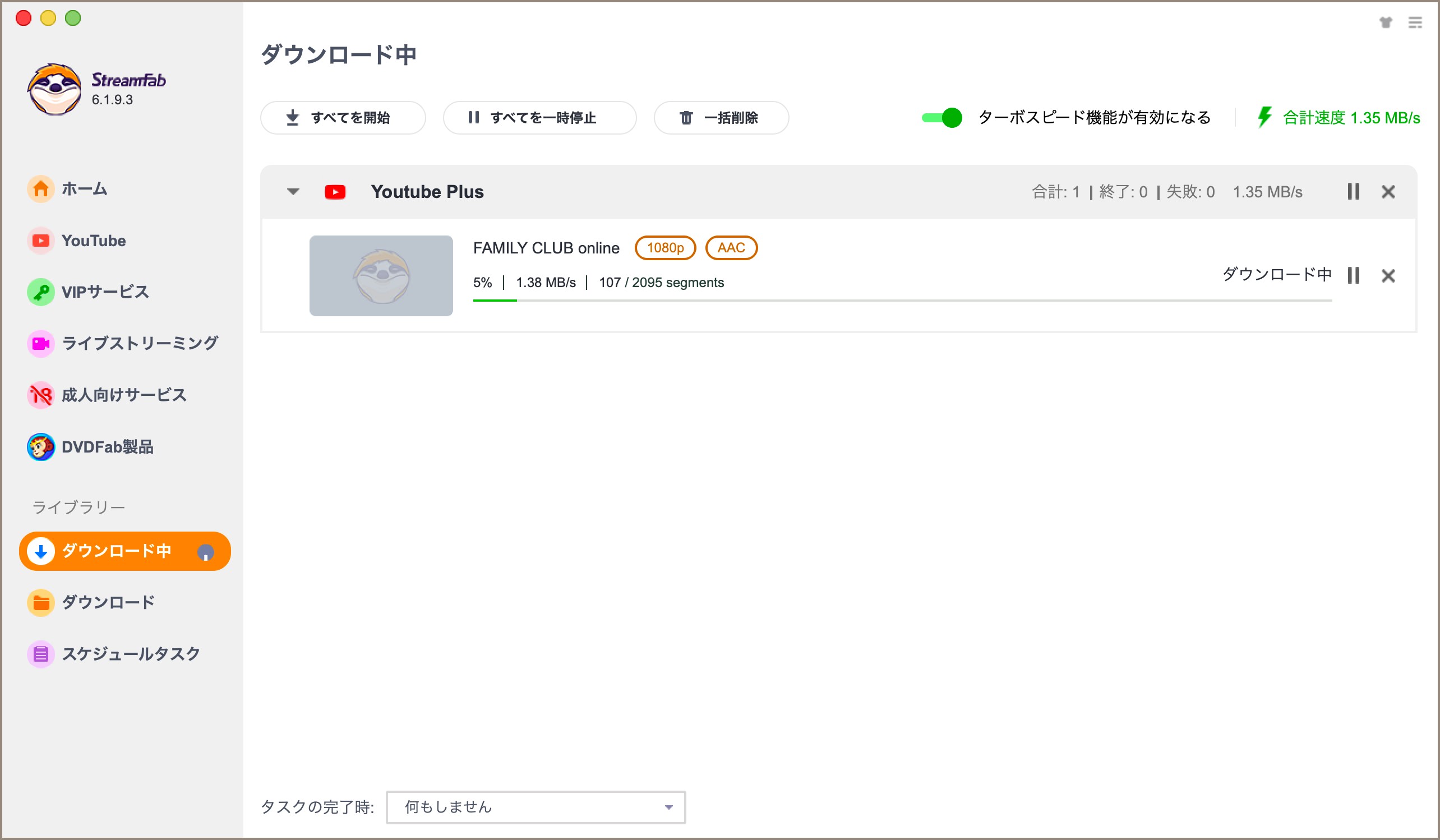Collapse the Youtube Plus group

tap(293, 191)
